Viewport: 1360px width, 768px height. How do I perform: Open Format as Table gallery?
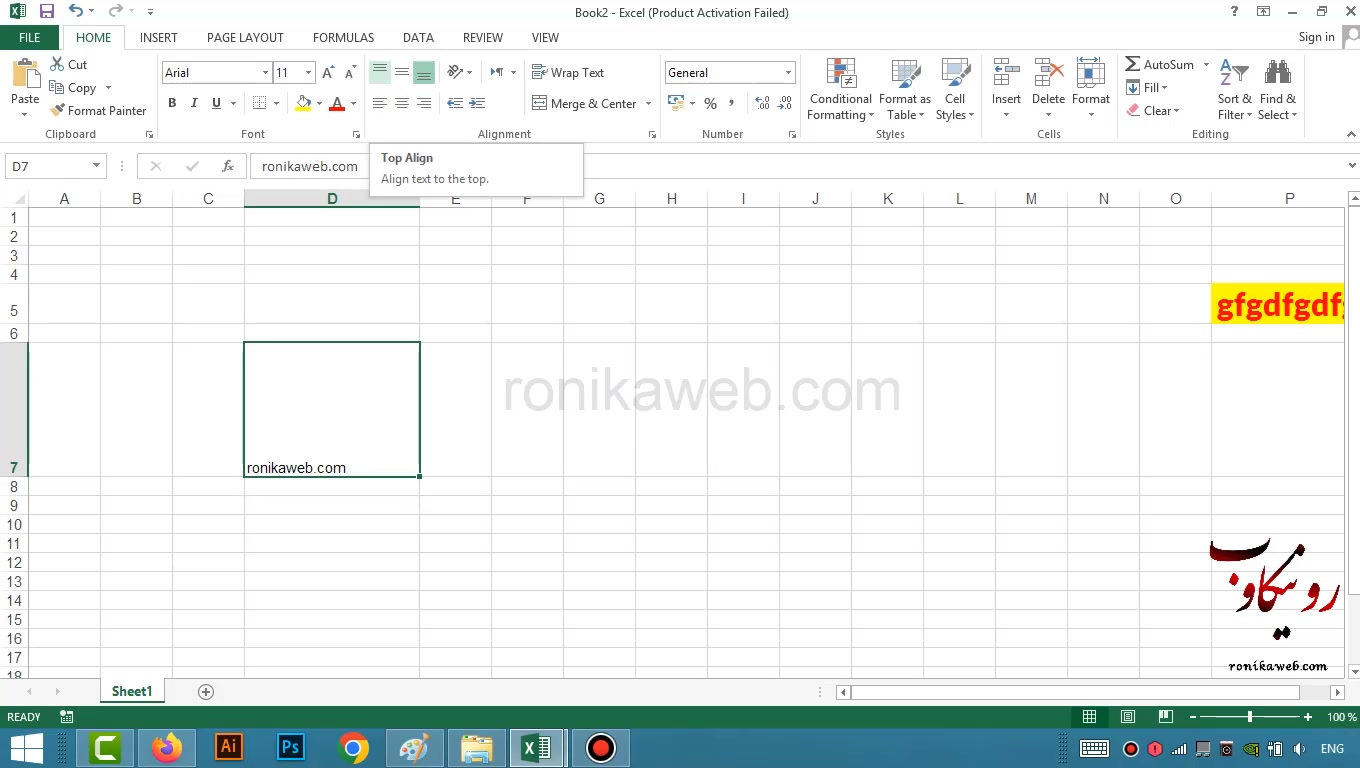pyautogui.click(x=905, y=90)
